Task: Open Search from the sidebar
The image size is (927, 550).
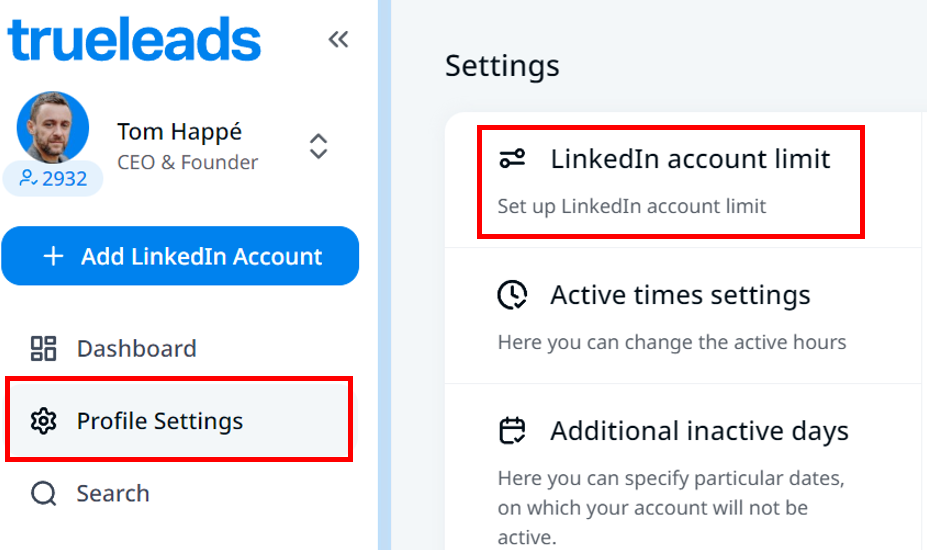Action: click(113, 493)
